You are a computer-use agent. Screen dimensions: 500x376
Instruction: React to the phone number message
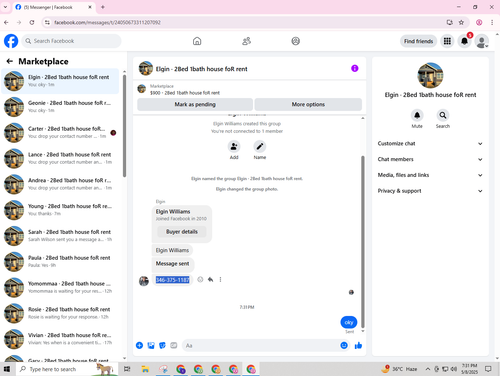200,280
